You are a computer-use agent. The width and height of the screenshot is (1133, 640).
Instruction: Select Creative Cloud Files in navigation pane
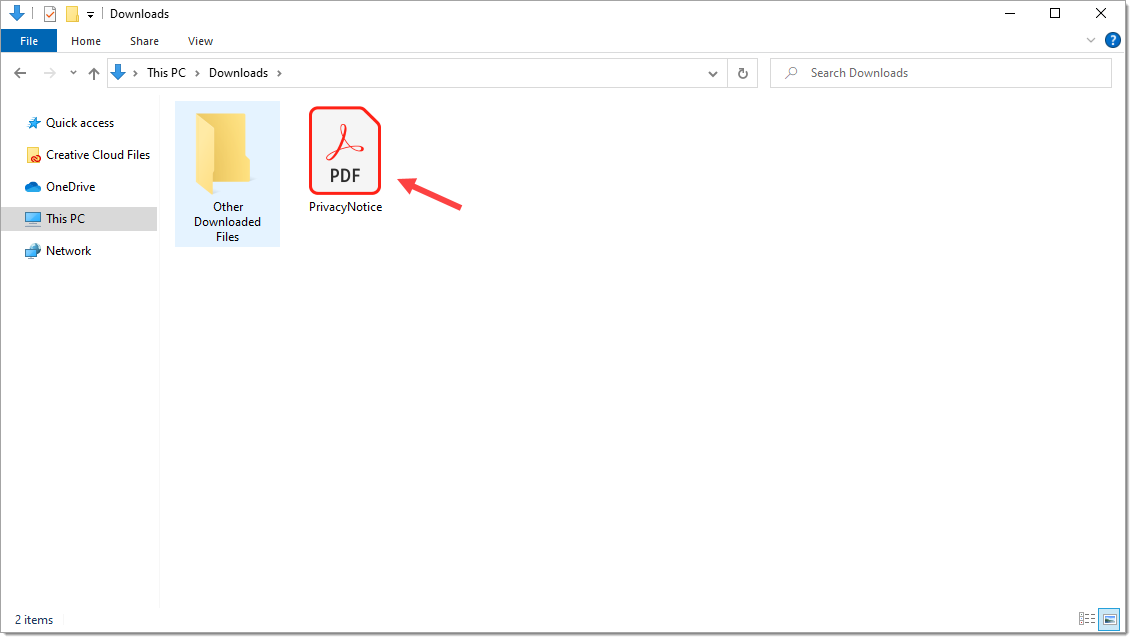click(88, 155)
